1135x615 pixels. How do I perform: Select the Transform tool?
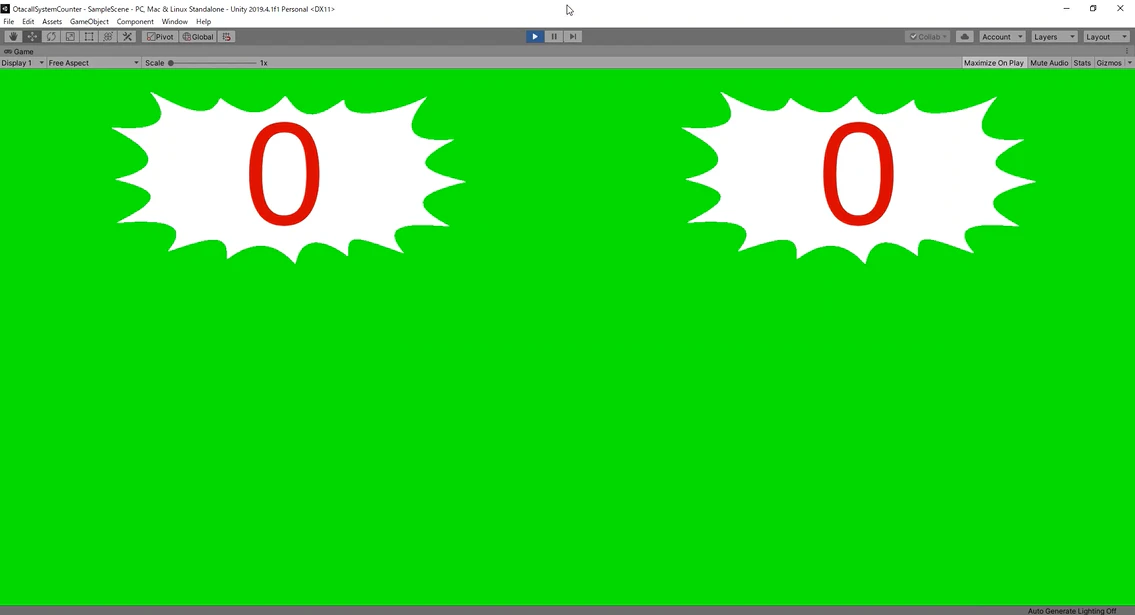point(108,37)
